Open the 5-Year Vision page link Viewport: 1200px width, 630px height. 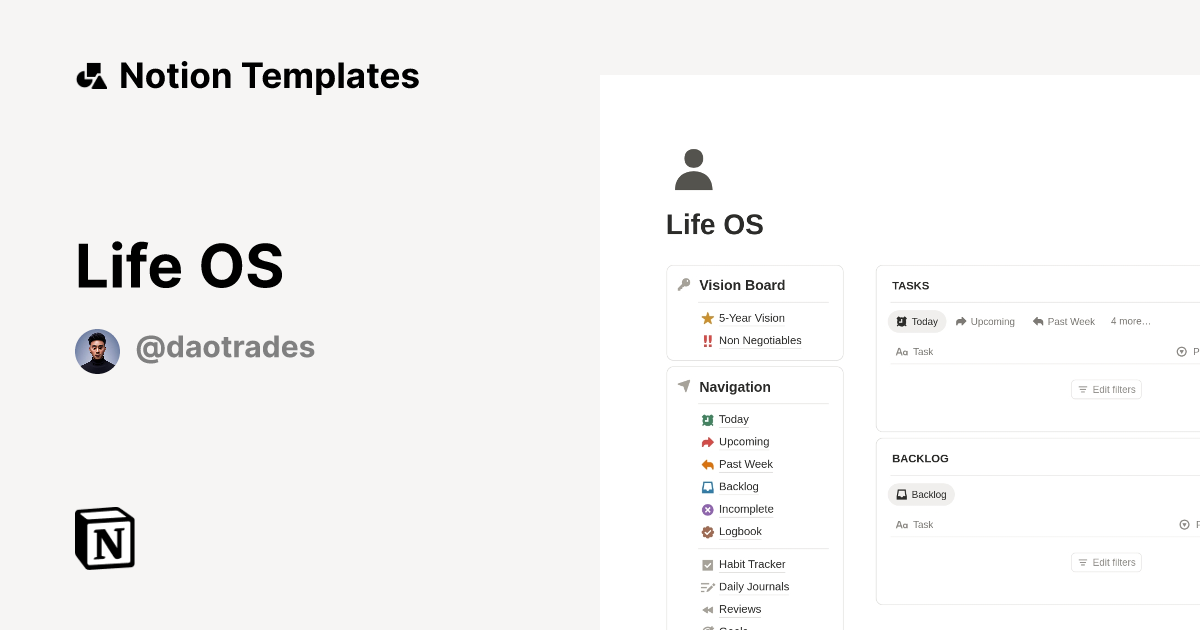[x=751, y=318]
